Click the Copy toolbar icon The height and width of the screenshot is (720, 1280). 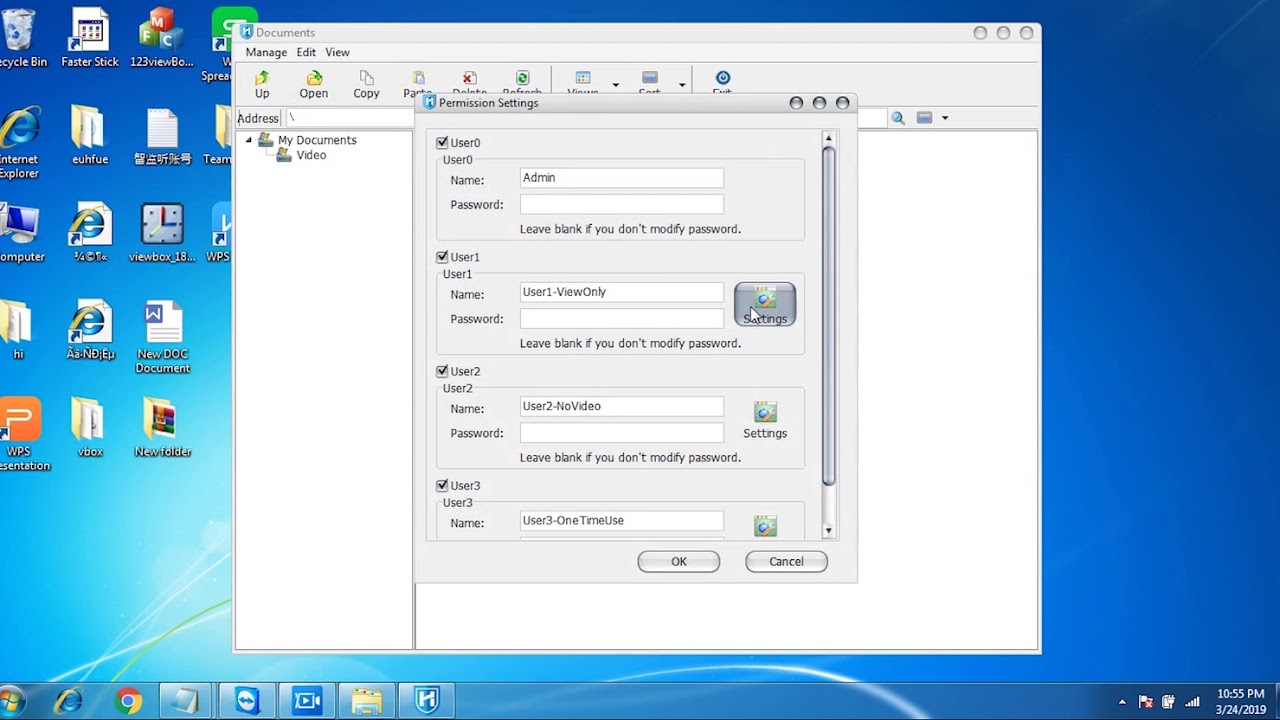point(366,85)
